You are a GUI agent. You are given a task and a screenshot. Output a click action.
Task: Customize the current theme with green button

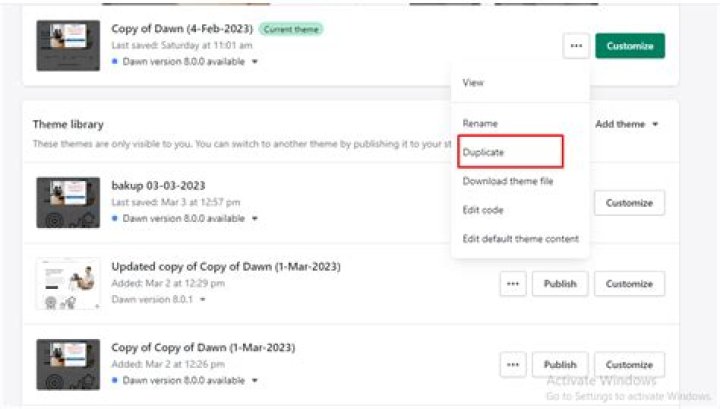coord(630,45)
